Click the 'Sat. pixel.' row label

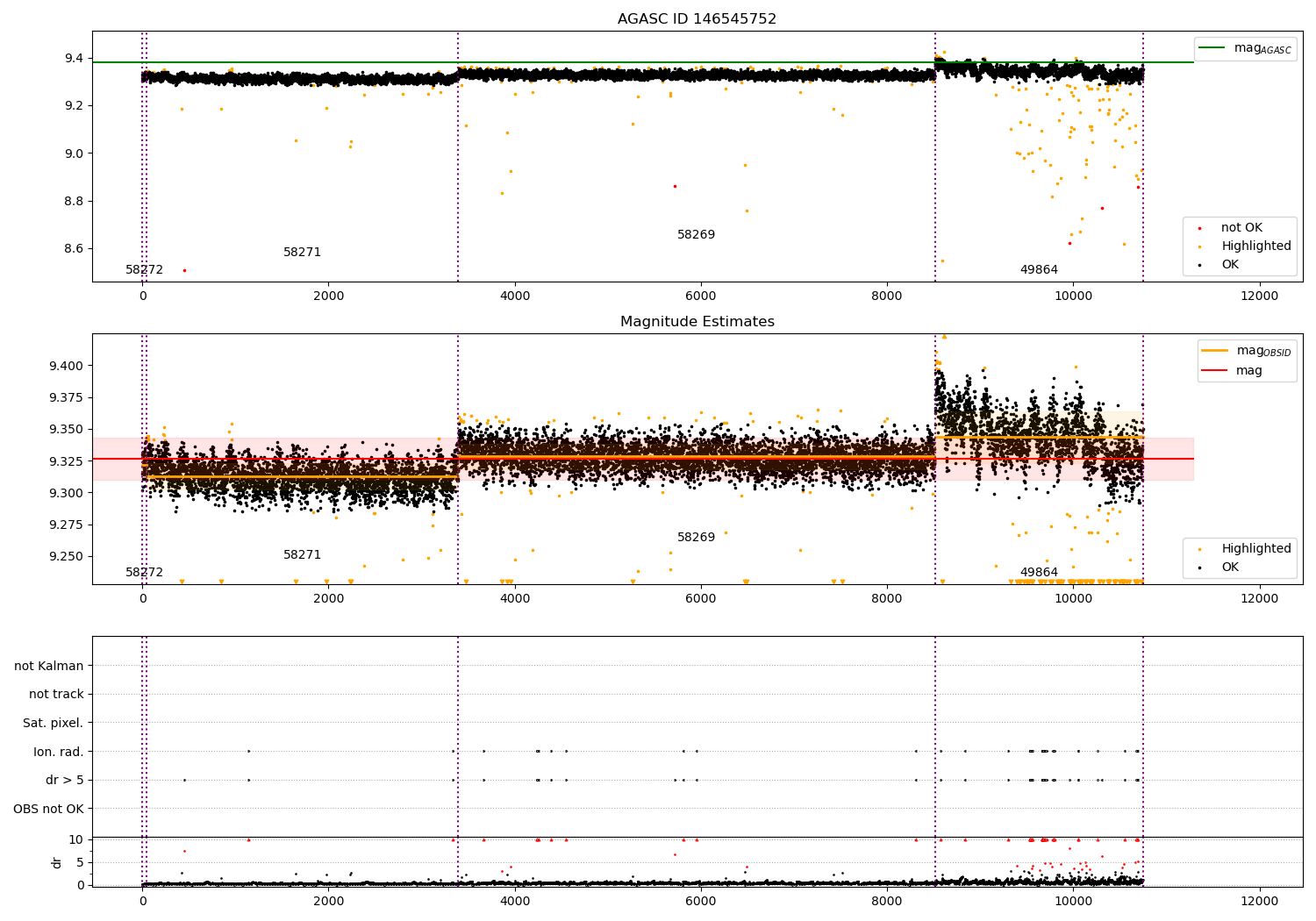click(x=54, y=724)
